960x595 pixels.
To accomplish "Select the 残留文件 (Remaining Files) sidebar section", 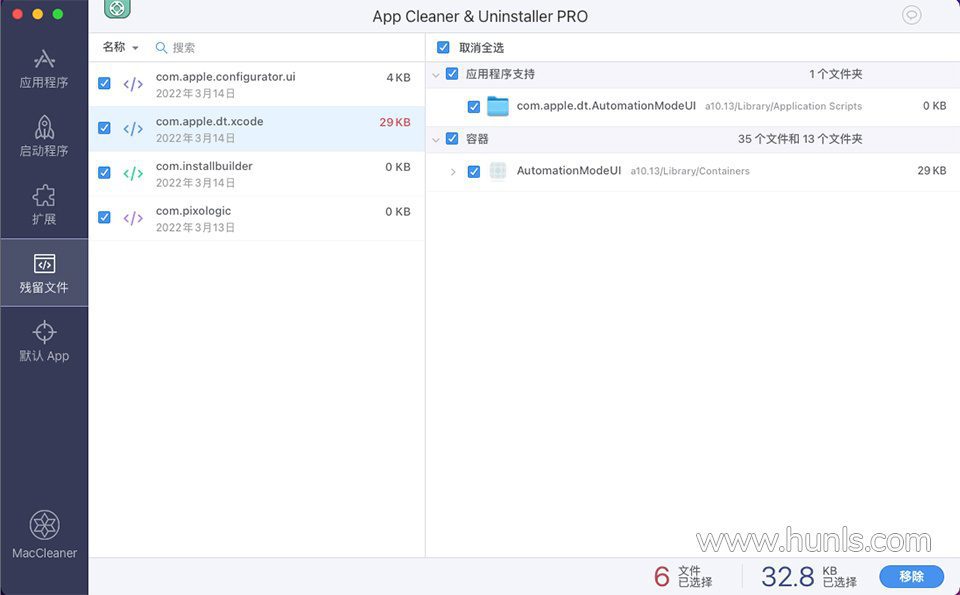I will [x=44, y=273].
